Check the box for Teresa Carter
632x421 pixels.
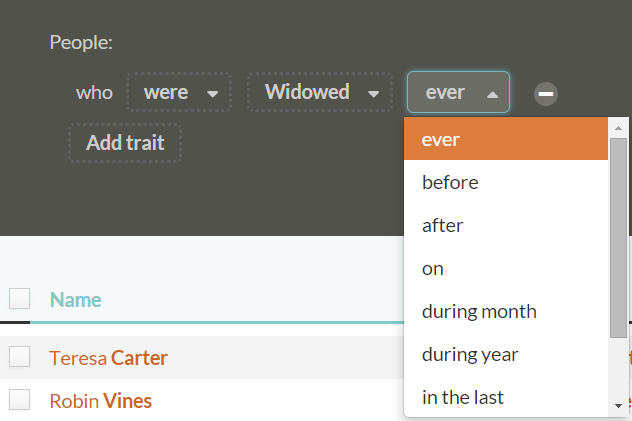[20, 357]
